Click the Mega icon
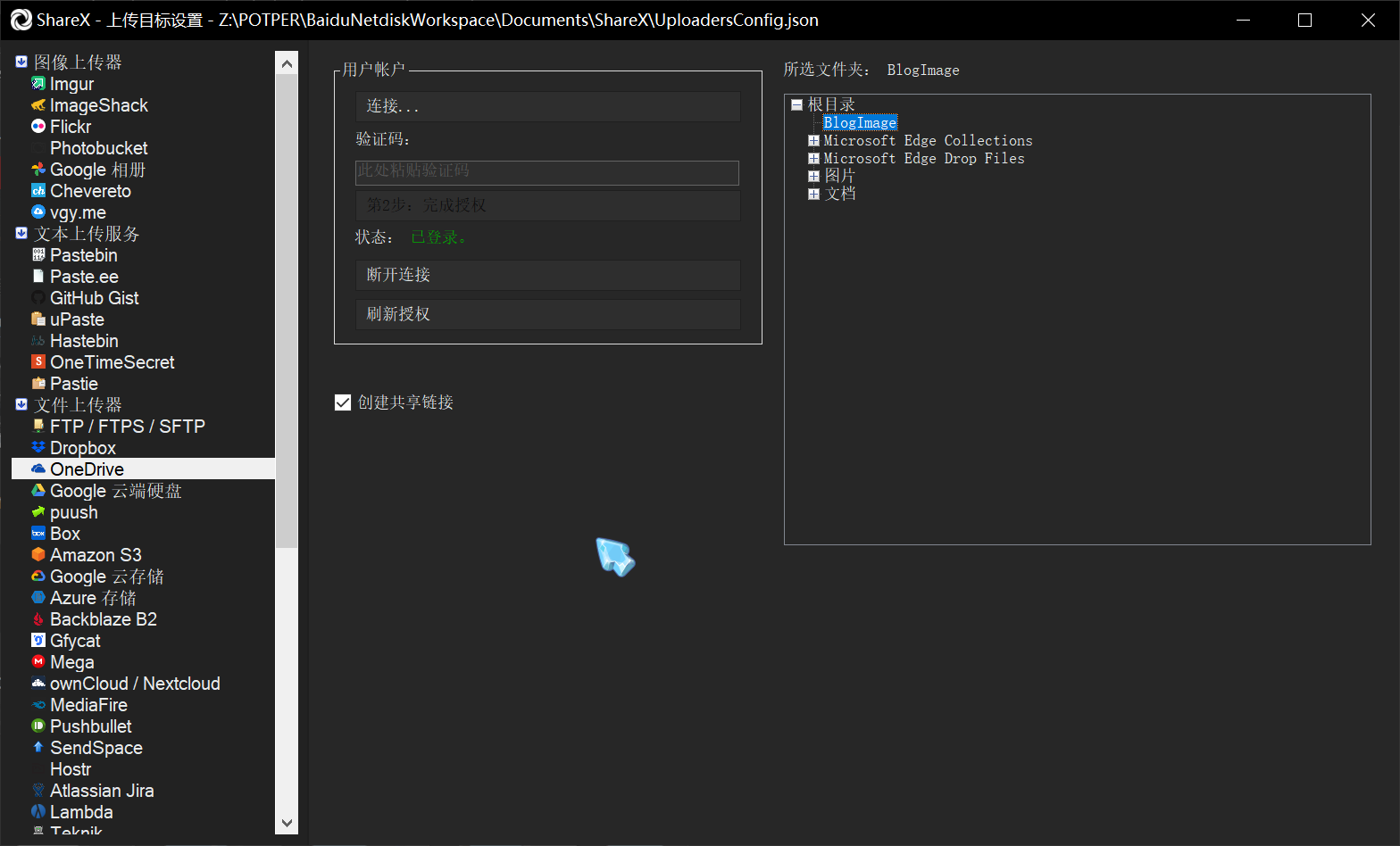 (38, 662)
